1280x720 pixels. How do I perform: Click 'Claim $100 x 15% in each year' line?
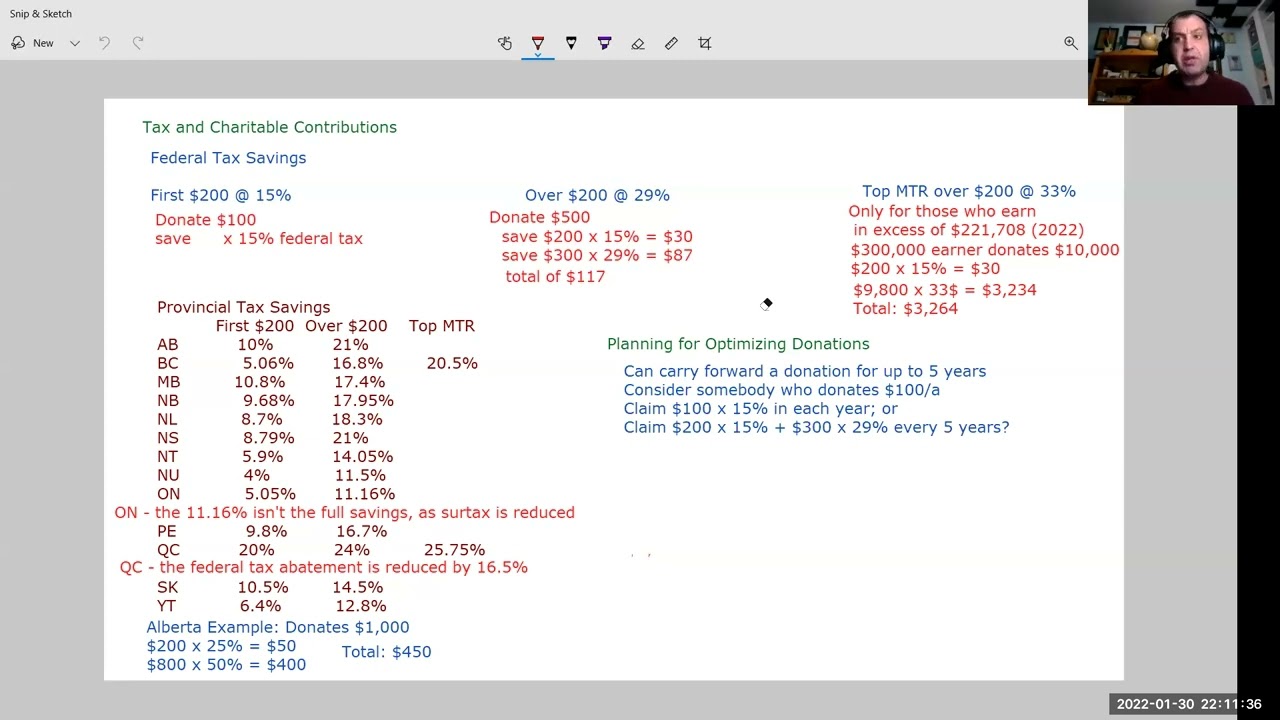761,408
